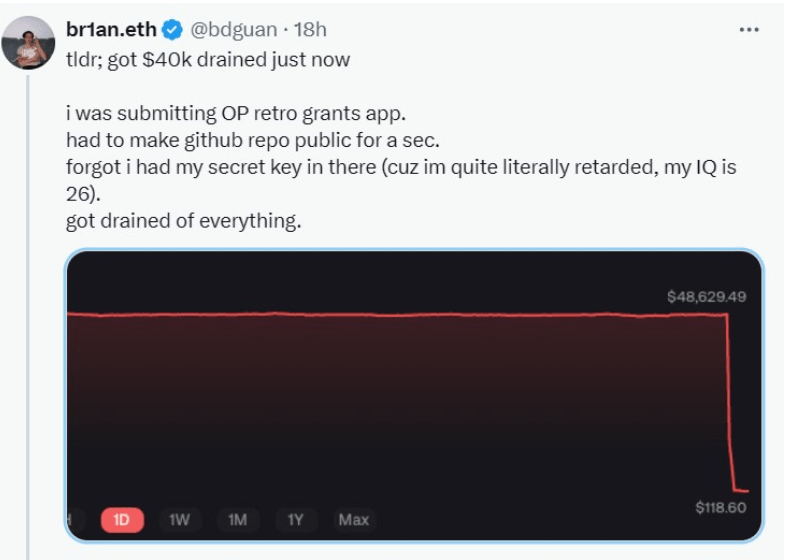The image size is (786, 560).
Task: Select the 1D chart range
Action: [x=122, y=520]
